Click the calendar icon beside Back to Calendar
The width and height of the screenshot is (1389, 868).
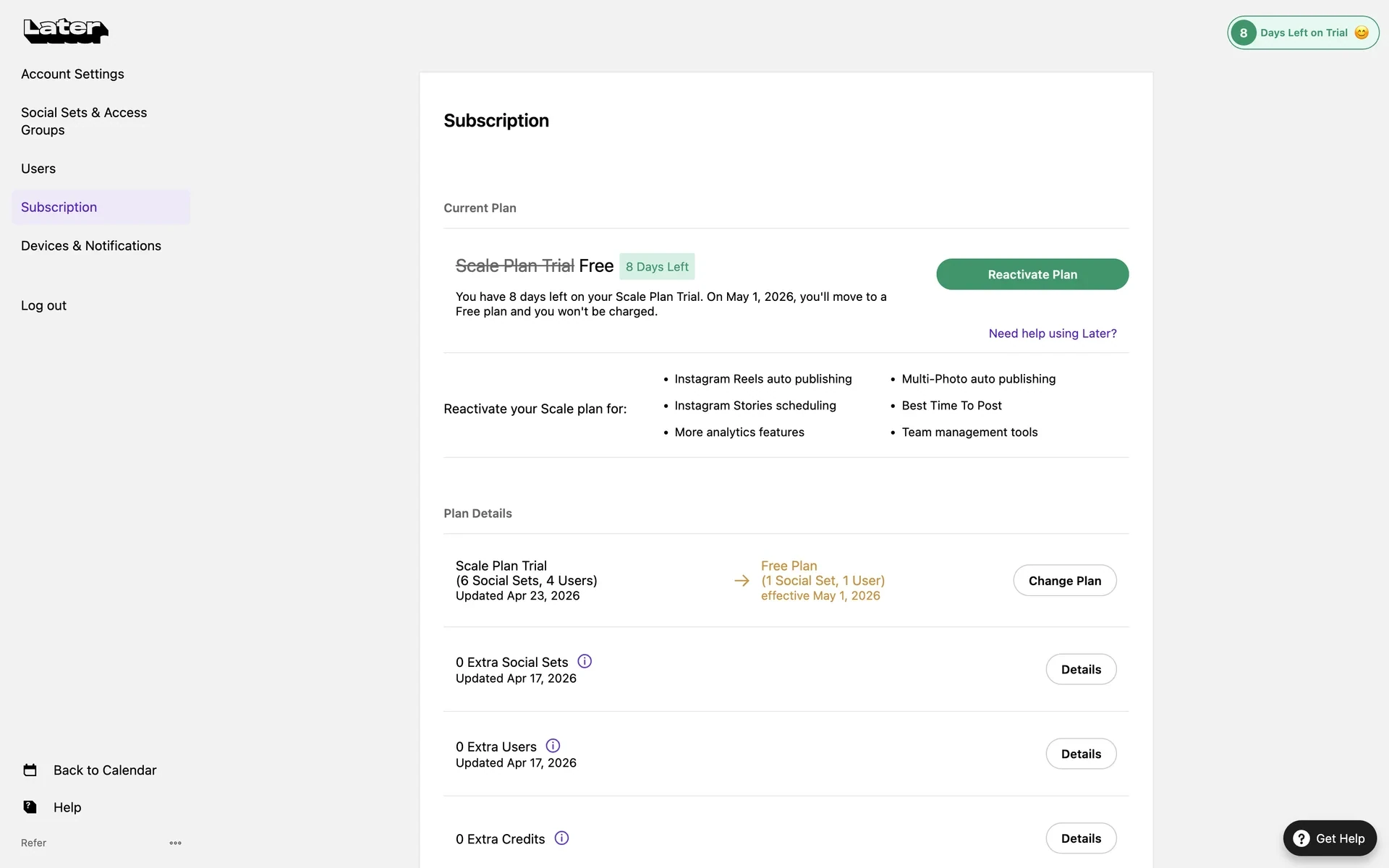tap(30, 770)
